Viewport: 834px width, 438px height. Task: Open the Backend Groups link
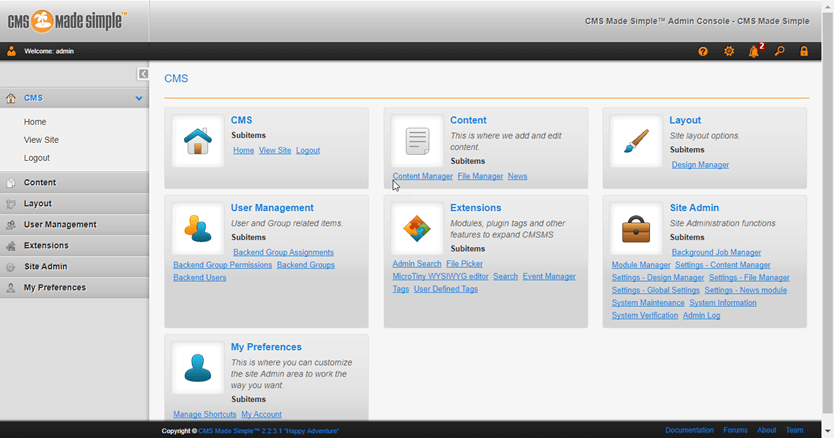[x=306, y=265]
